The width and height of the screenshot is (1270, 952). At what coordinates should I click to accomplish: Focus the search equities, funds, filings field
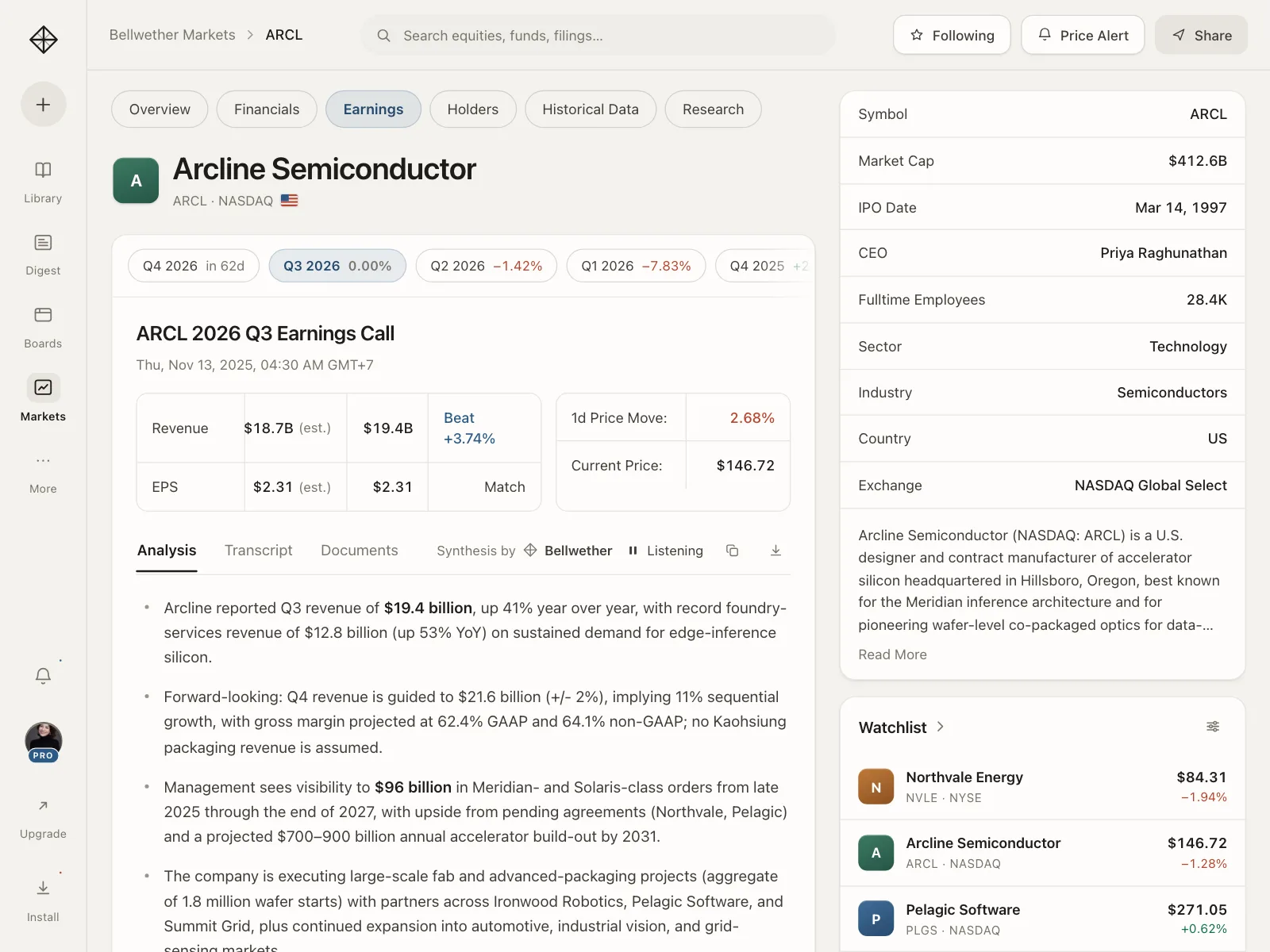click(598, 36)
